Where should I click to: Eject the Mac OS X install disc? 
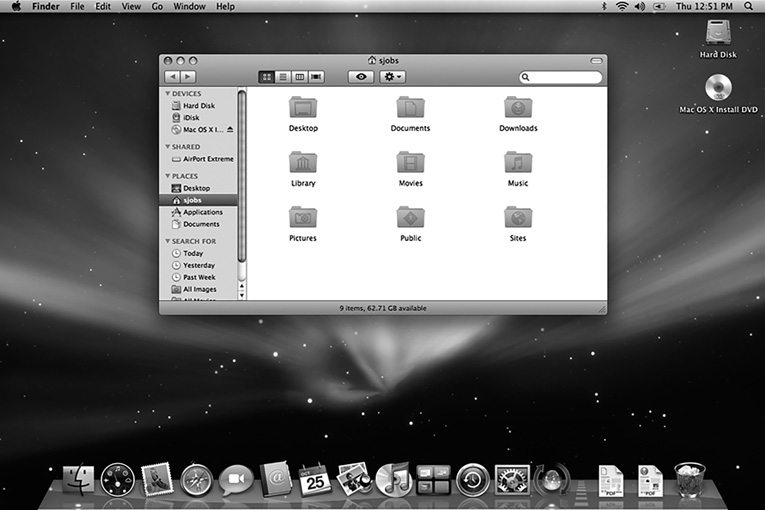(x=230, y=130)
